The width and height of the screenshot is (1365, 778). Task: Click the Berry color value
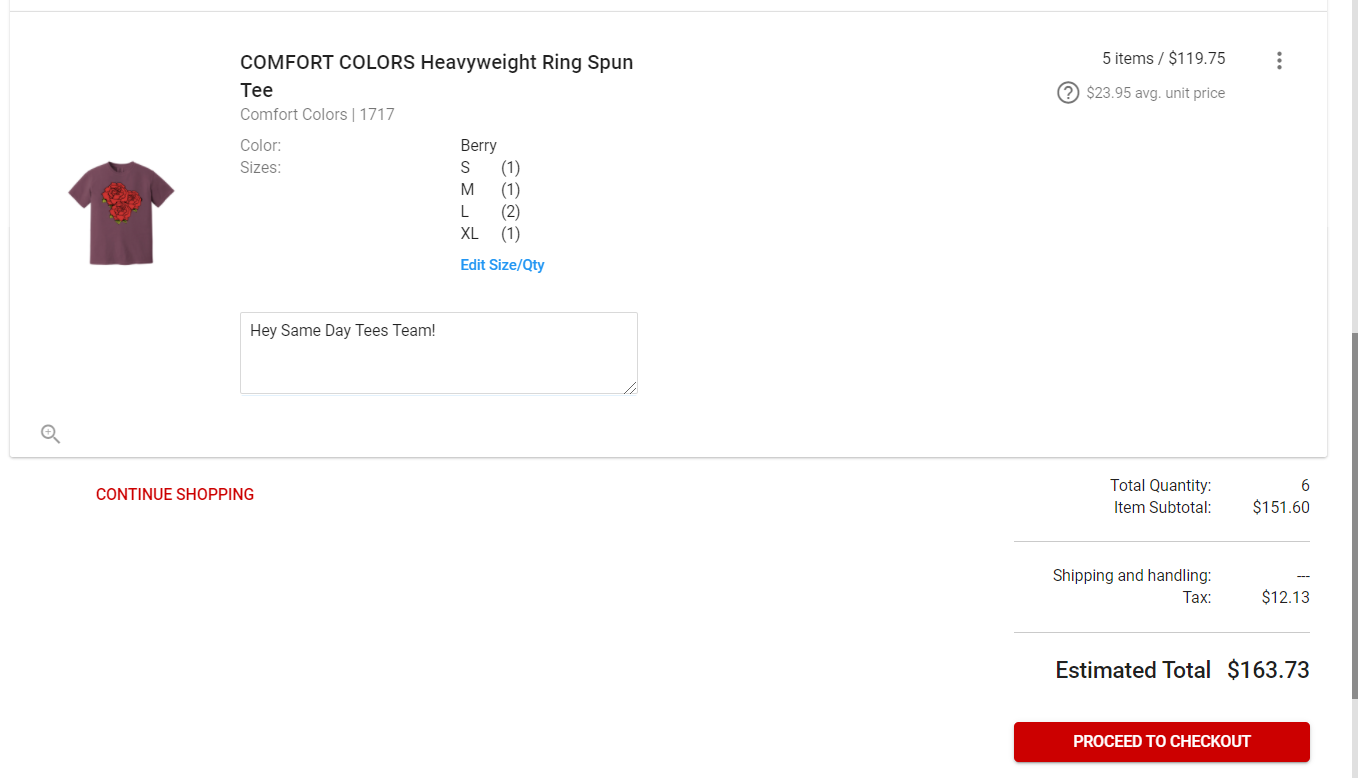coord(479,146)
